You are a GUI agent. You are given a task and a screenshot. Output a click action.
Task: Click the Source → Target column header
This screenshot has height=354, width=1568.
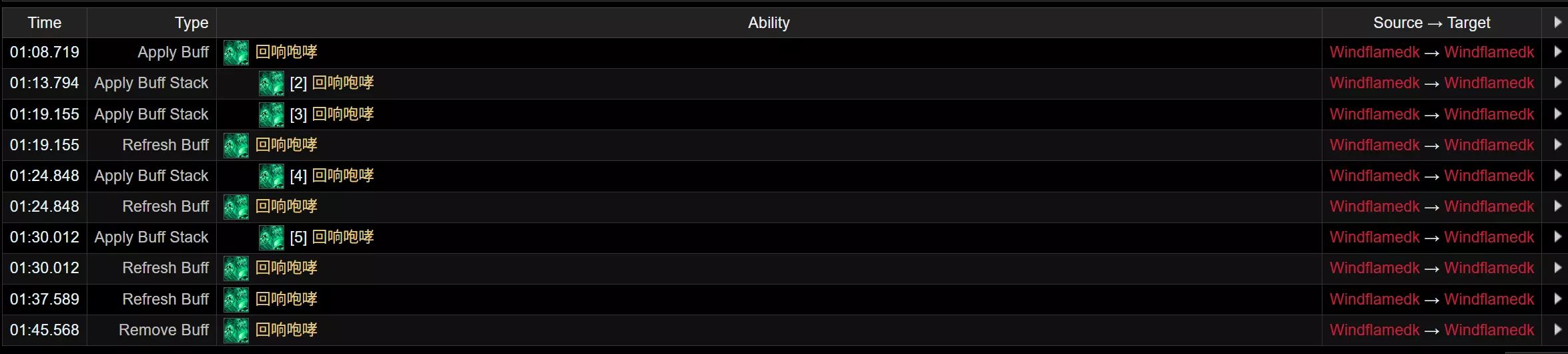(x=1432, y=23)
